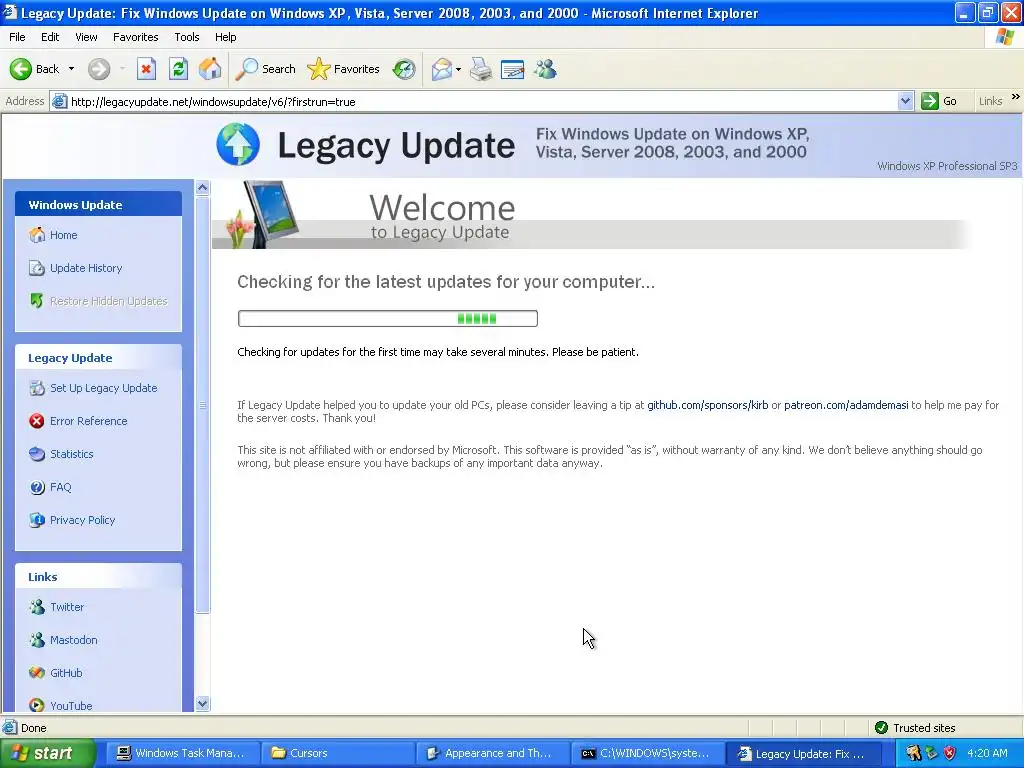Image resolution: width=1024 pixels, height=768 pixels.
Task: Click the red Error Reference icon
Action: (x=37, y=421)
